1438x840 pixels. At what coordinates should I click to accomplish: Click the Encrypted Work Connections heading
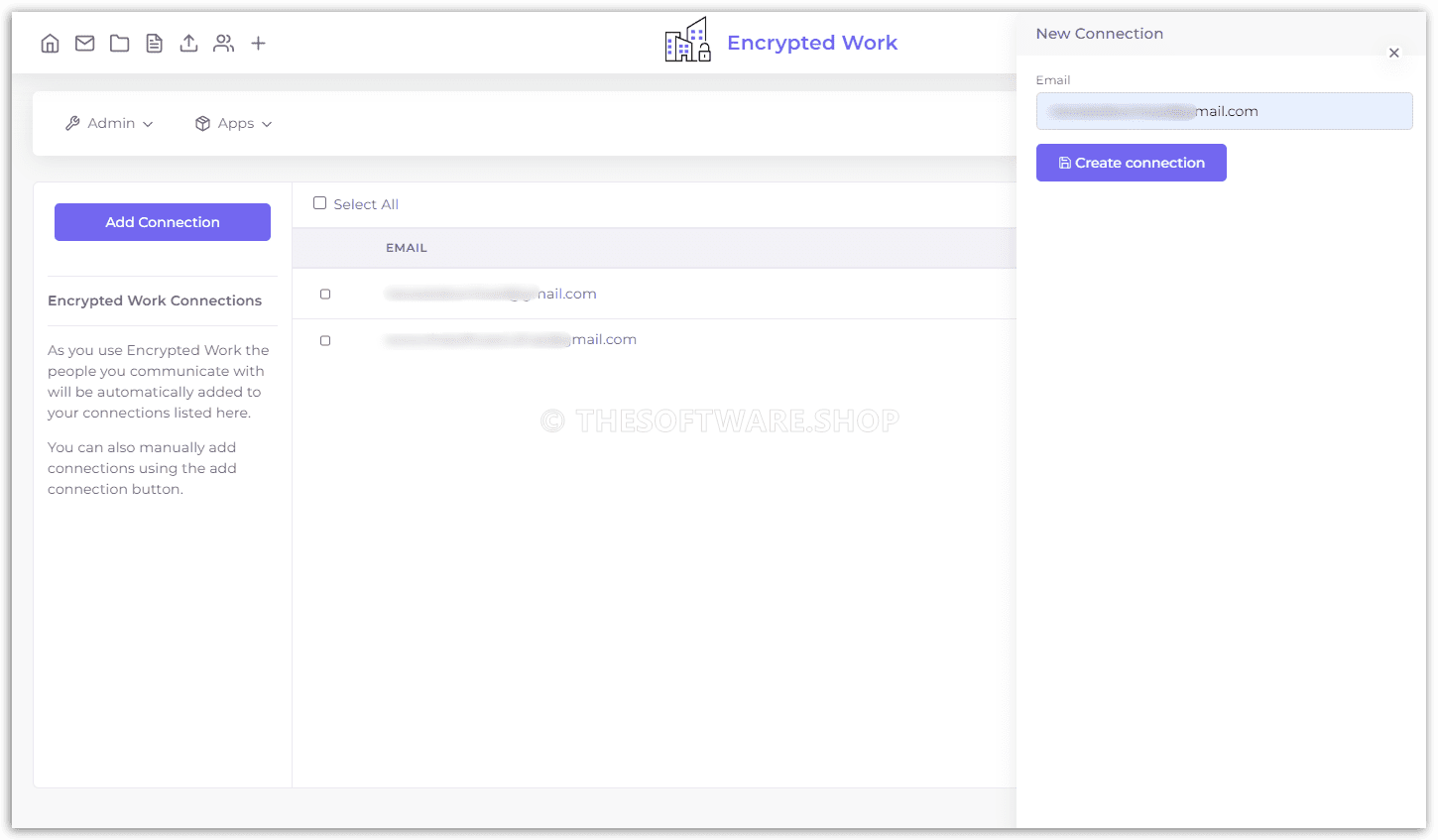tap(155, 300)
